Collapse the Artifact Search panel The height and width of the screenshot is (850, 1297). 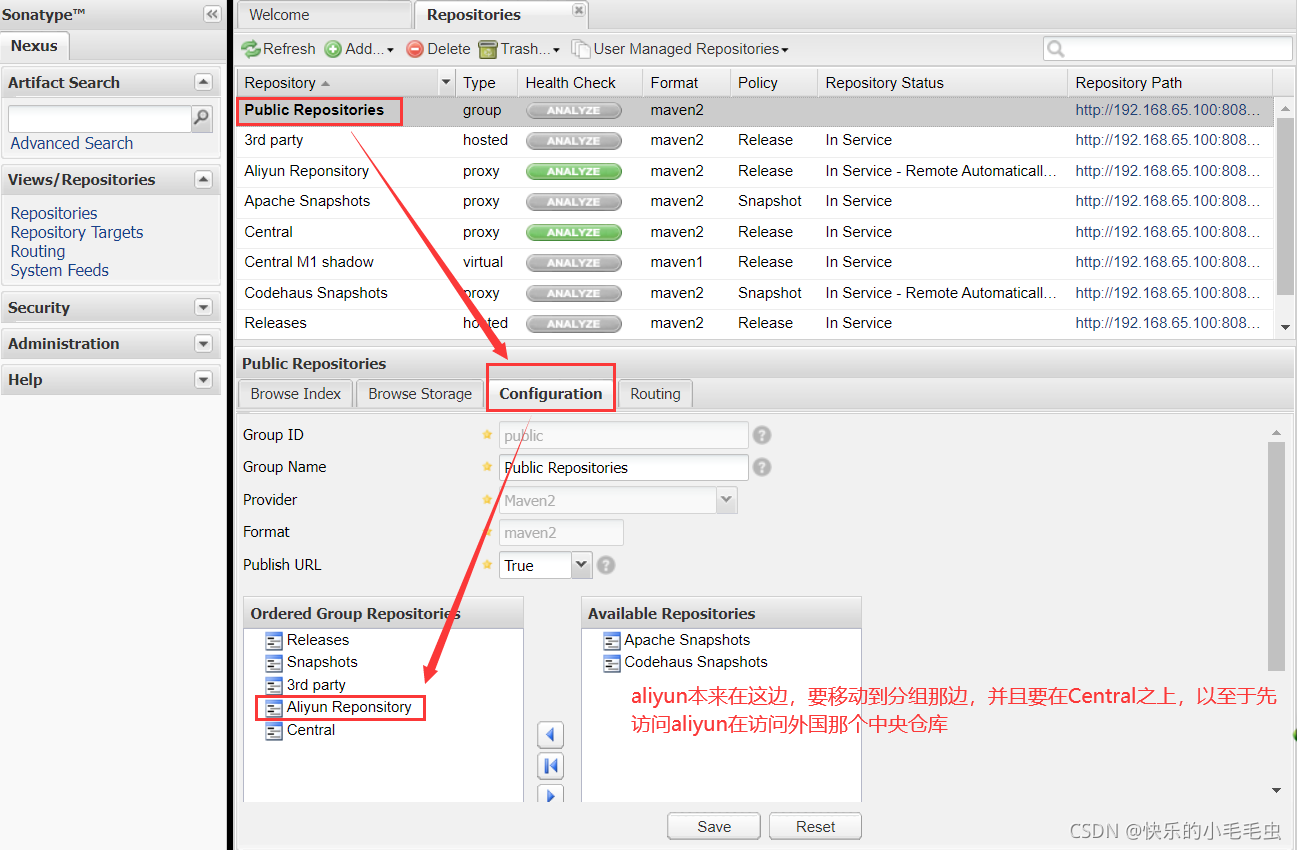pyautogui.click(x=203, y=83)
